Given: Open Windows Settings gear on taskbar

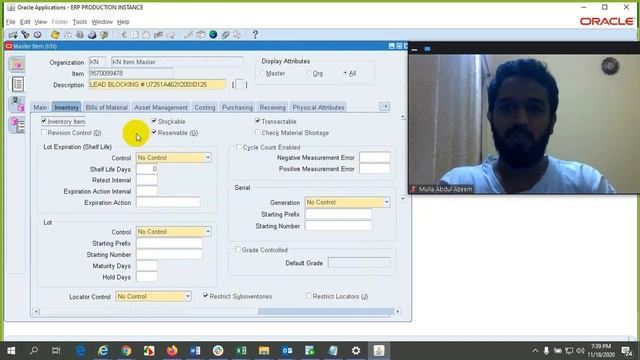Looking at the screenshot, I should click(x=356, y=351).
